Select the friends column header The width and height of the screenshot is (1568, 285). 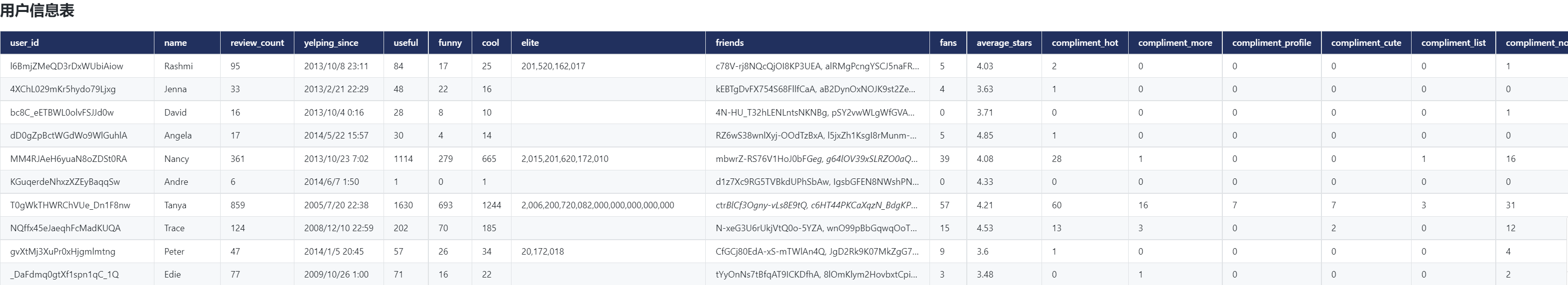click(729, 43)
